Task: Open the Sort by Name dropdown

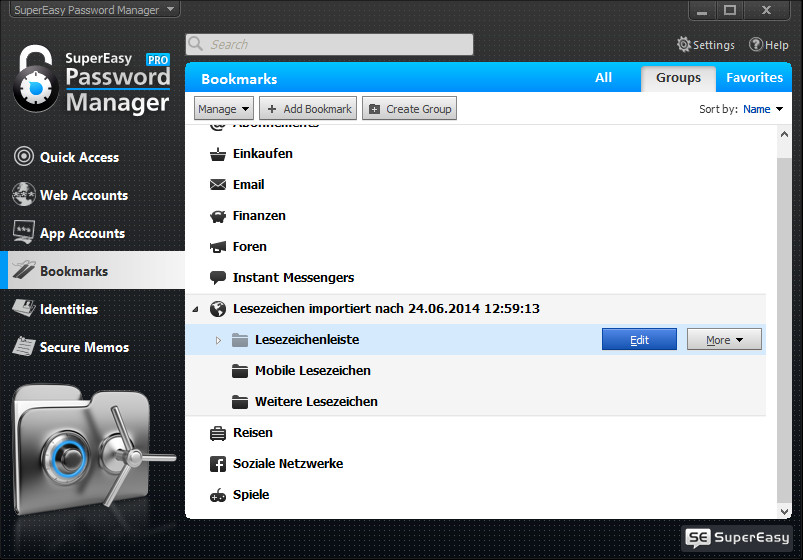Action: pos(763,109)
